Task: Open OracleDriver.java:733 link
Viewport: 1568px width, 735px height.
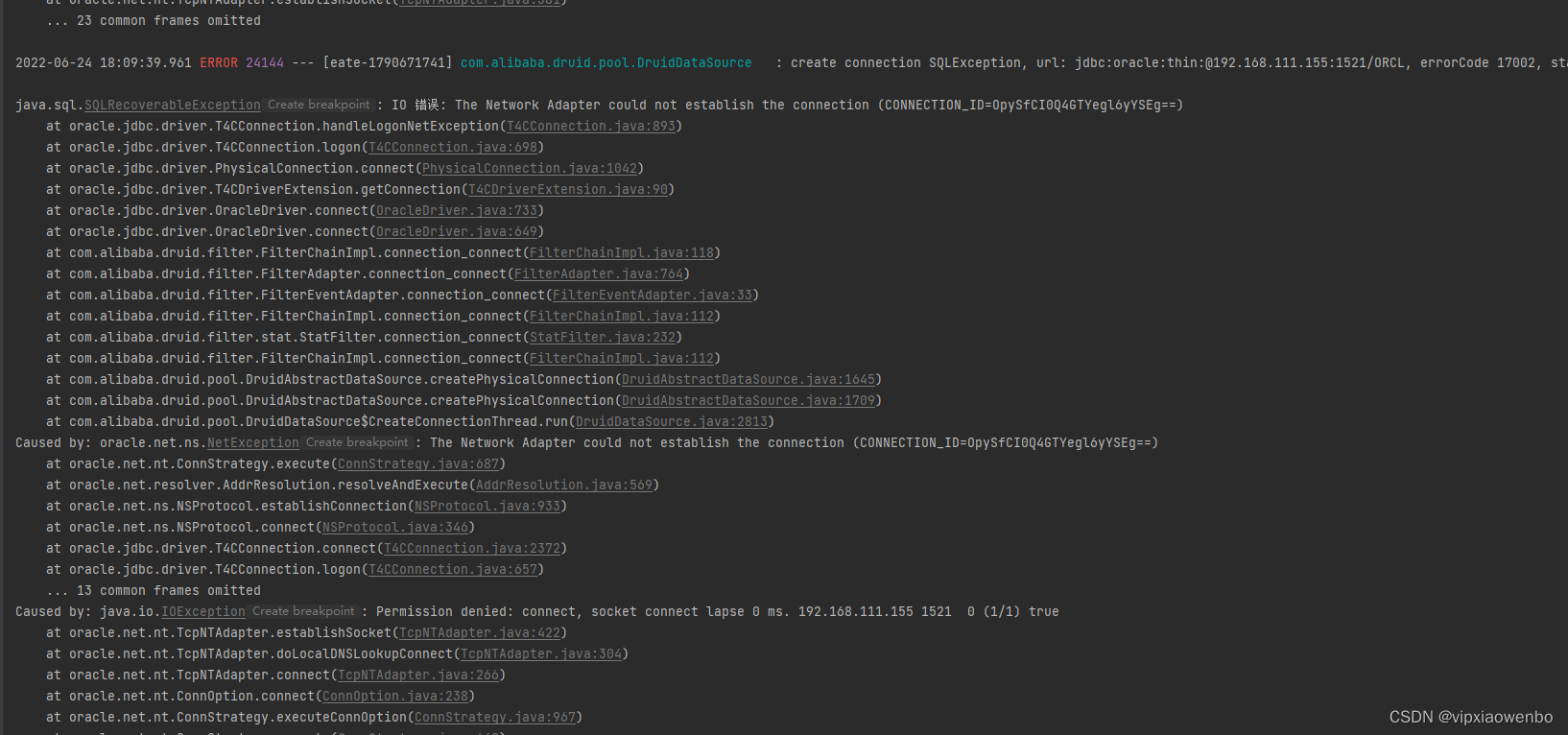Action: (x=457, y=211)
